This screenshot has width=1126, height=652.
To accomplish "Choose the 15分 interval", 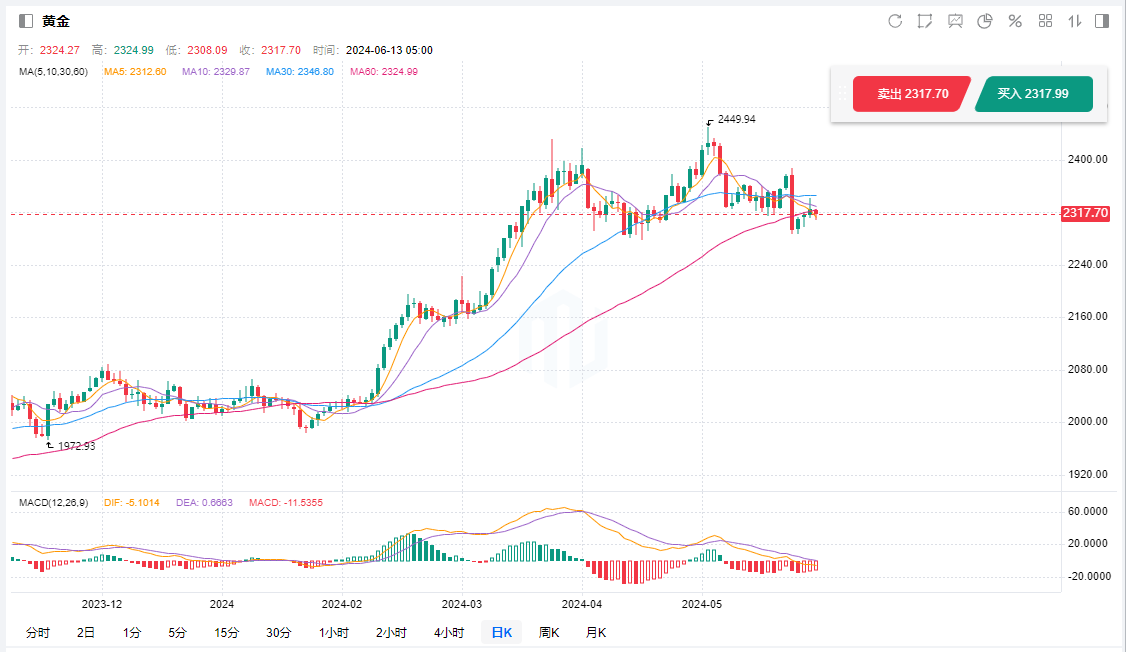I will click(227, 632).
